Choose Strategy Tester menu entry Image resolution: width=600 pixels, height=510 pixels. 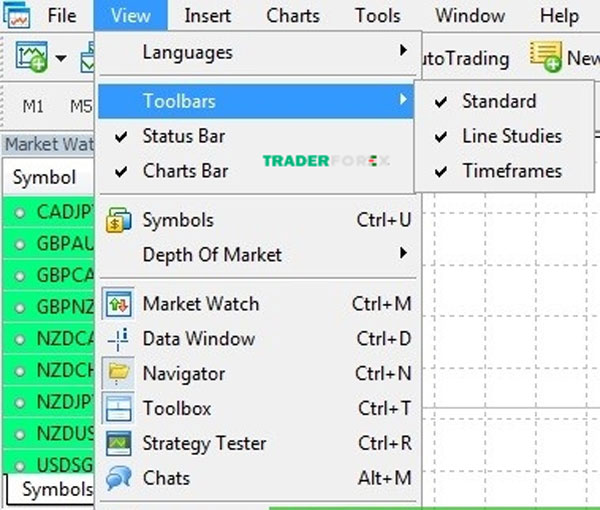(256, 443)
